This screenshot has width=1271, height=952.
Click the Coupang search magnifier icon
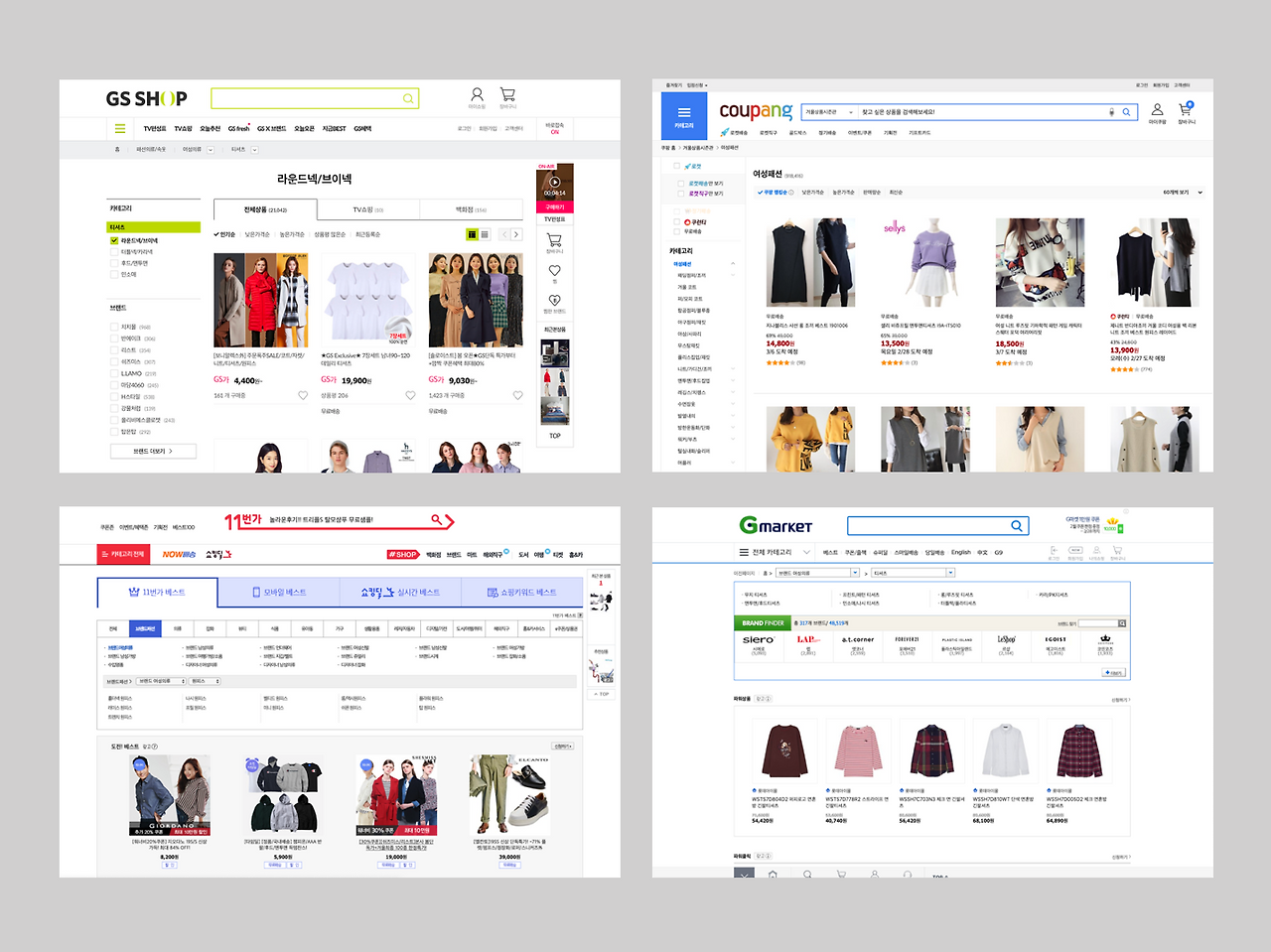(x=1126, y=112)
